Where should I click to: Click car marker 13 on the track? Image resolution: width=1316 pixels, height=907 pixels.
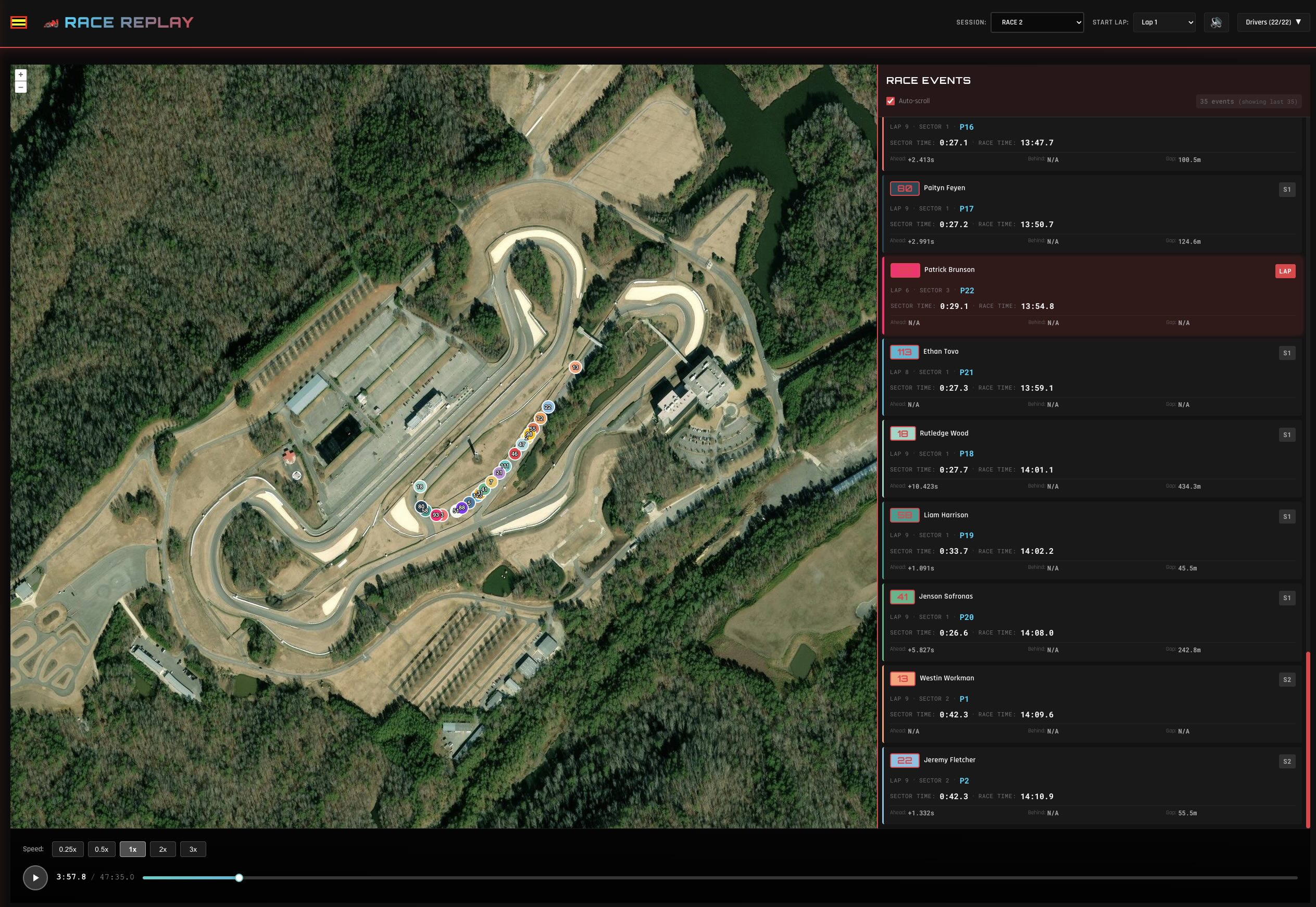coord(575,368)
